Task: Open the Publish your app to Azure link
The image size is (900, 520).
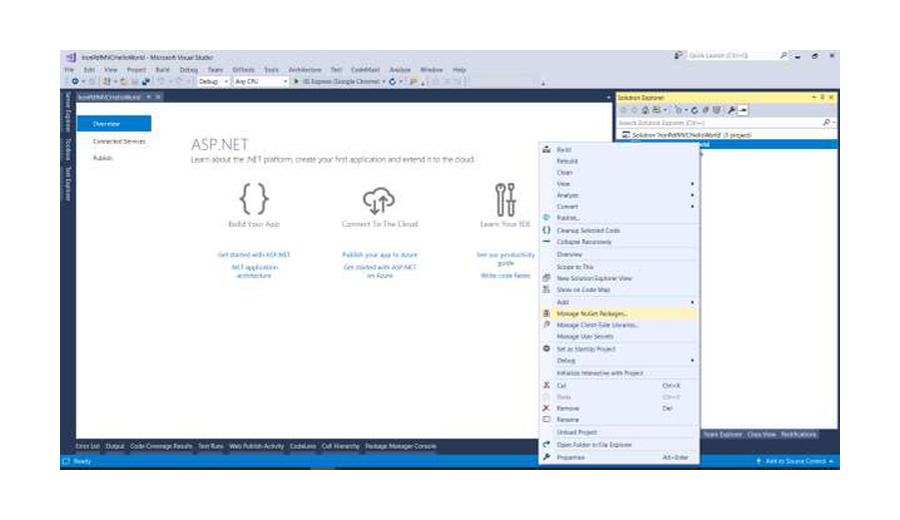Action: point(379,255)
